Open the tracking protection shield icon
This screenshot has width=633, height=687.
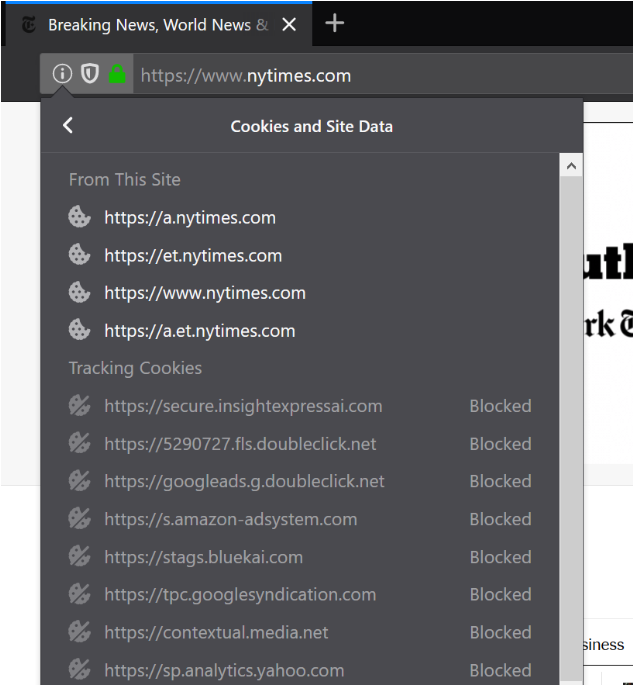click(x=90, y=74)
